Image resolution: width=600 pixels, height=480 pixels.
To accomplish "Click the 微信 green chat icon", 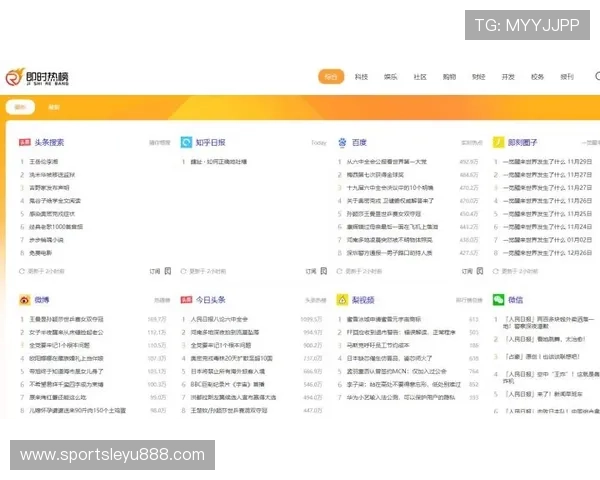I will pyautogui.click(x=498, y=300).
